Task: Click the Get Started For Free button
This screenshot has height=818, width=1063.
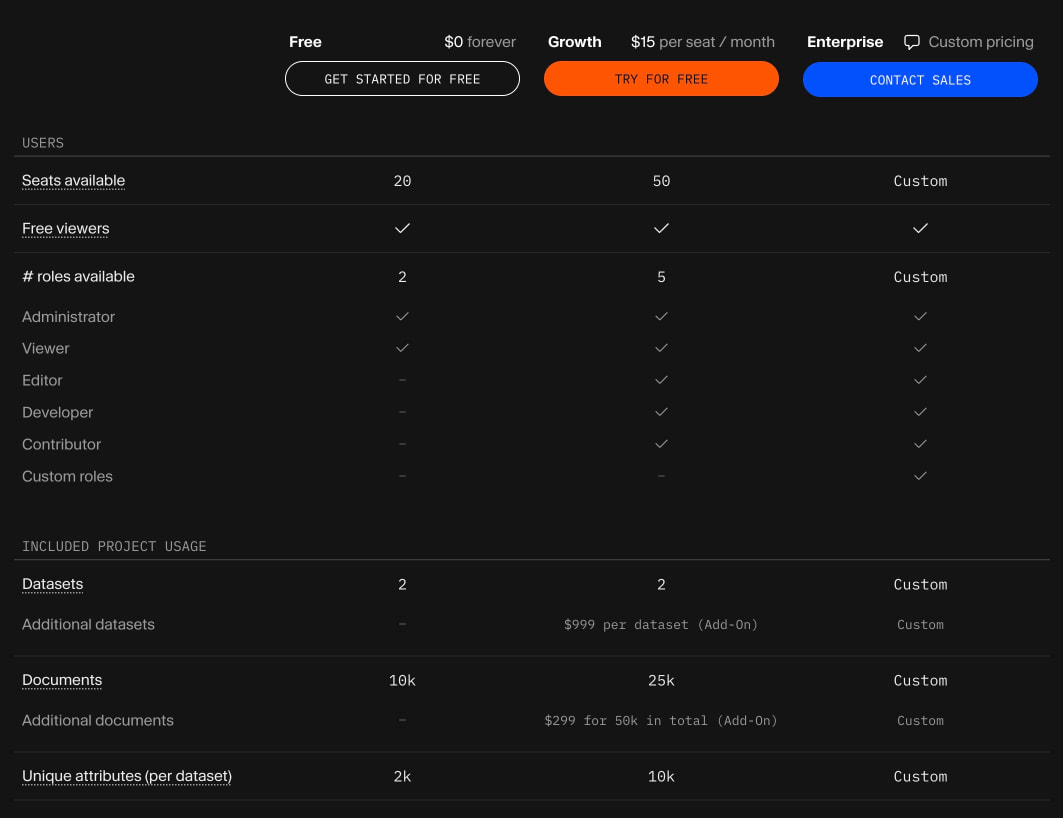Action: (402, 79)
